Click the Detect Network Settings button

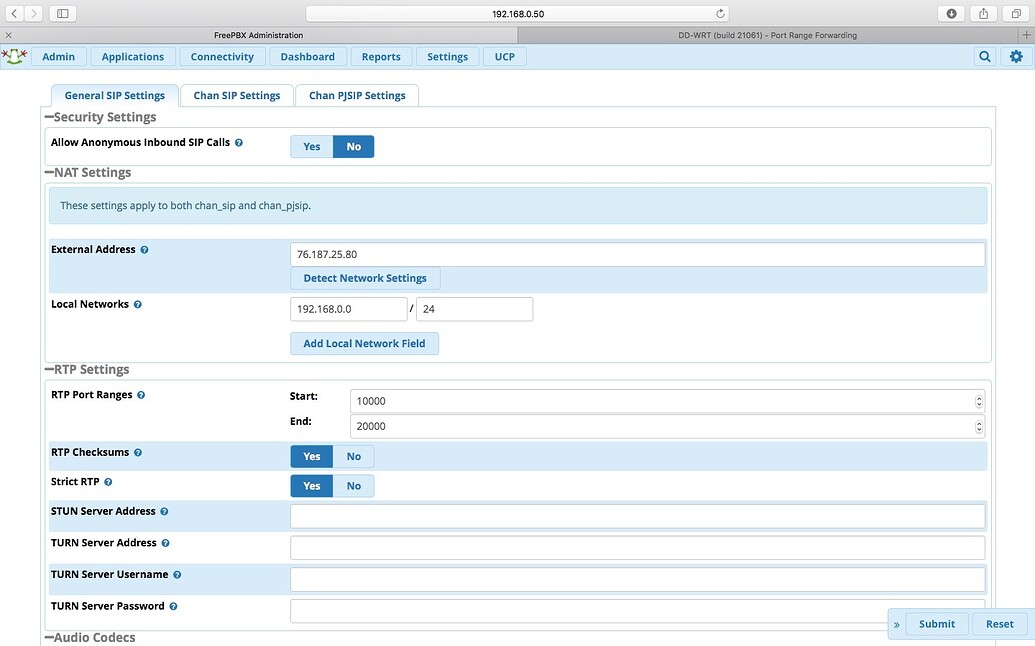(x=364, y=277)
